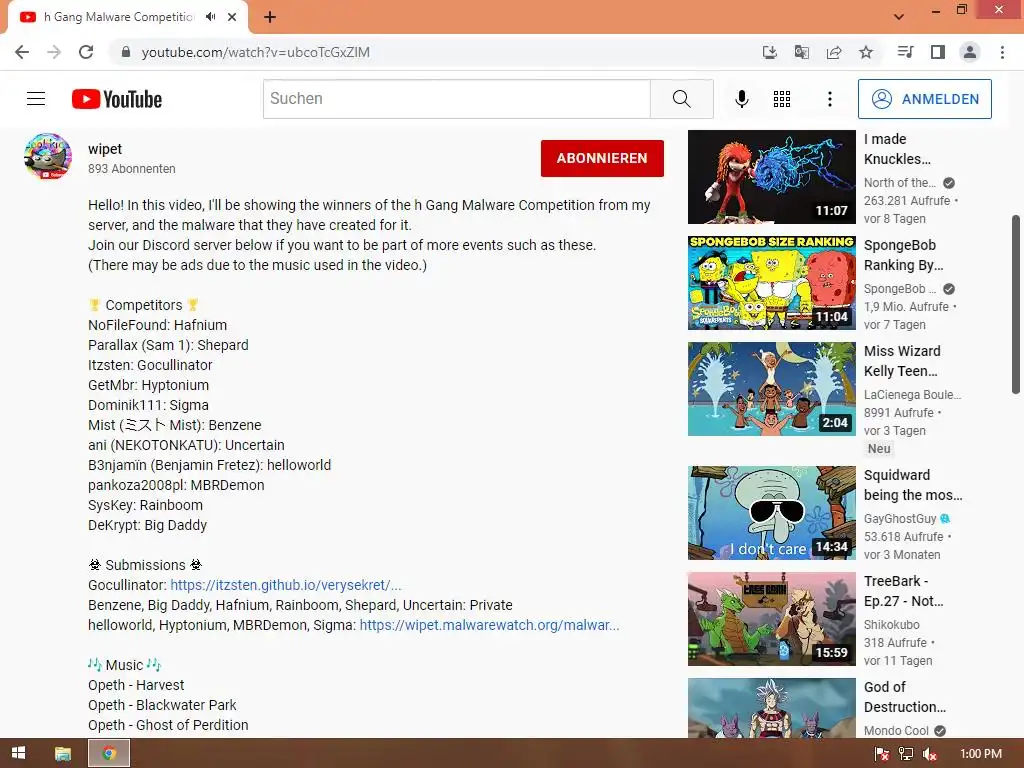Open File Explorer from the taskbar
The image size is (1024, 768).
point(63,753)
